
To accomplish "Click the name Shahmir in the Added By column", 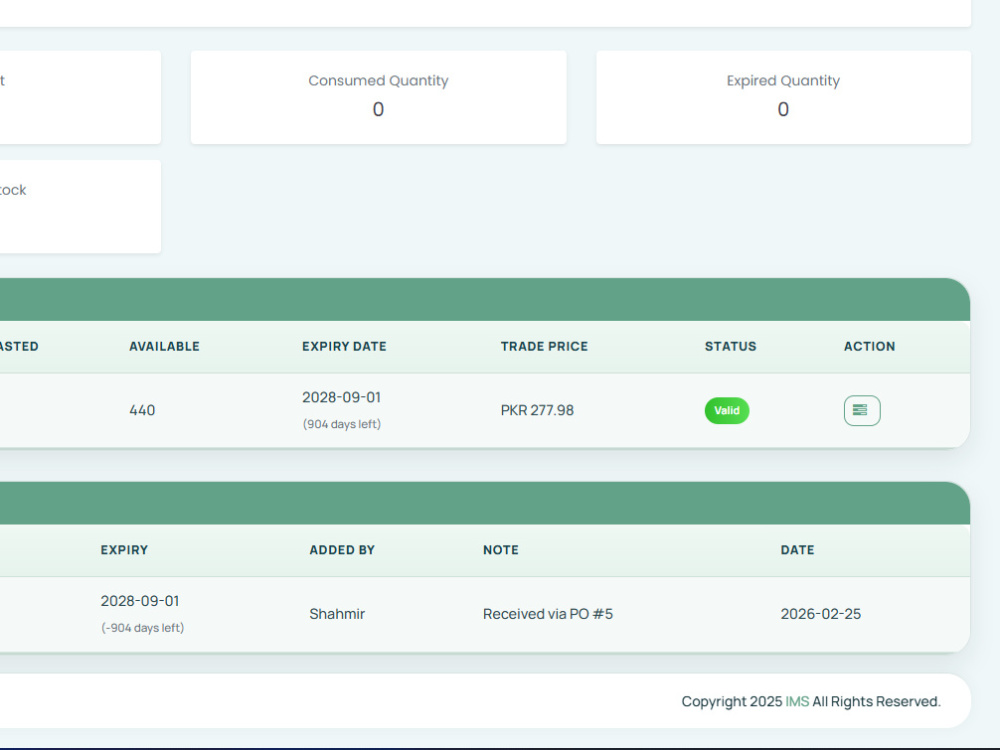I will click(337, 614).
